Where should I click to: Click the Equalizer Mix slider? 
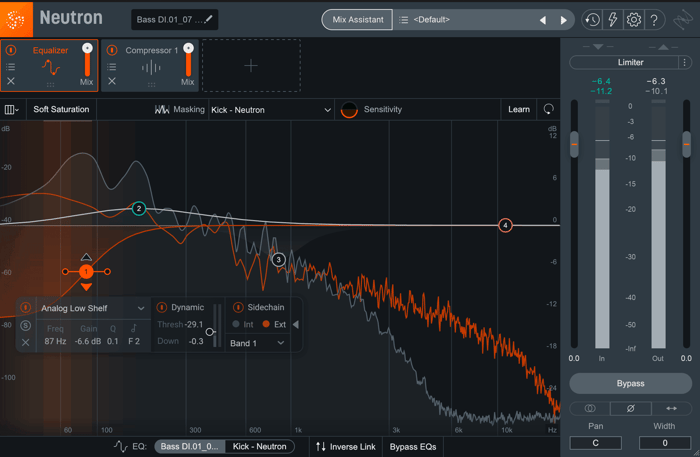click(x=88, y=60)
